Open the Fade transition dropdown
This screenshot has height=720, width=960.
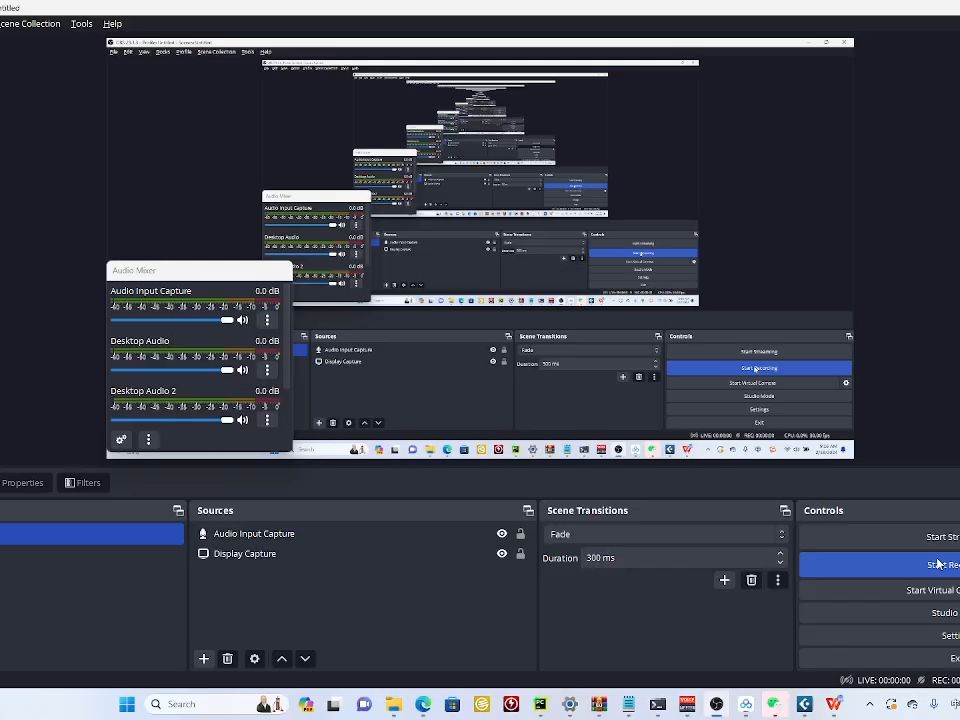point(666,534)
